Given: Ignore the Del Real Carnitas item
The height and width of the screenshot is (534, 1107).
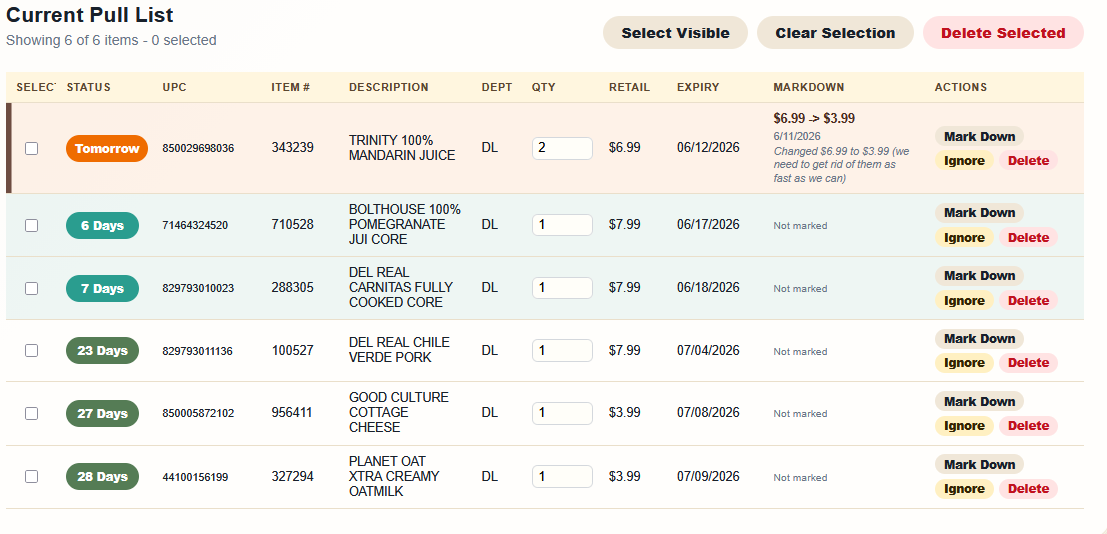Looking at the screenshot, I should point(964,300).
